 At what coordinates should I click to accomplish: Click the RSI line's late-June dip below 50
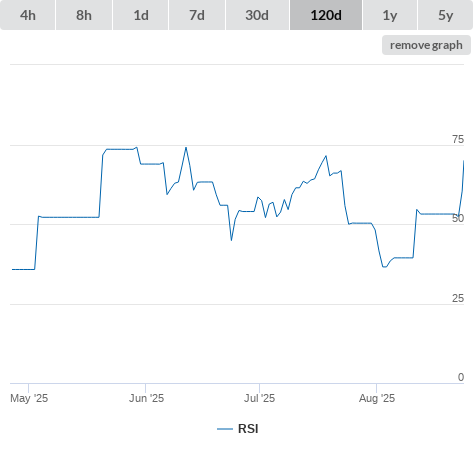click(x=231, y=240)
